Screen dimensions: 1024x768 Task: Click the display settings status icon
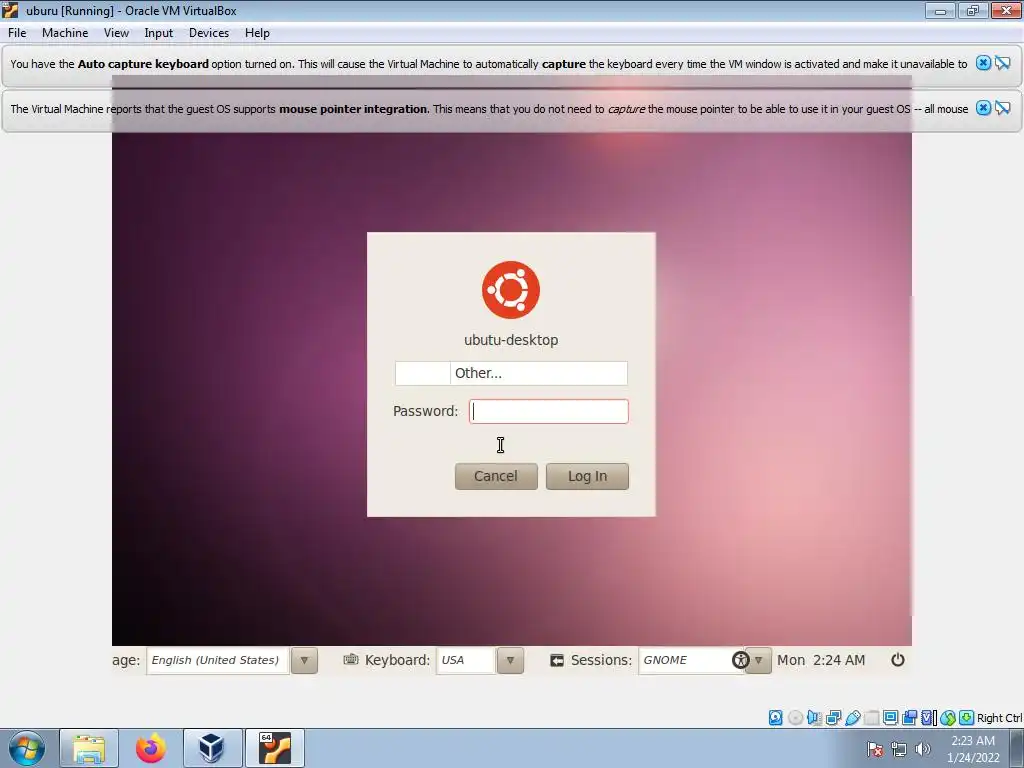tap(890, 718)
